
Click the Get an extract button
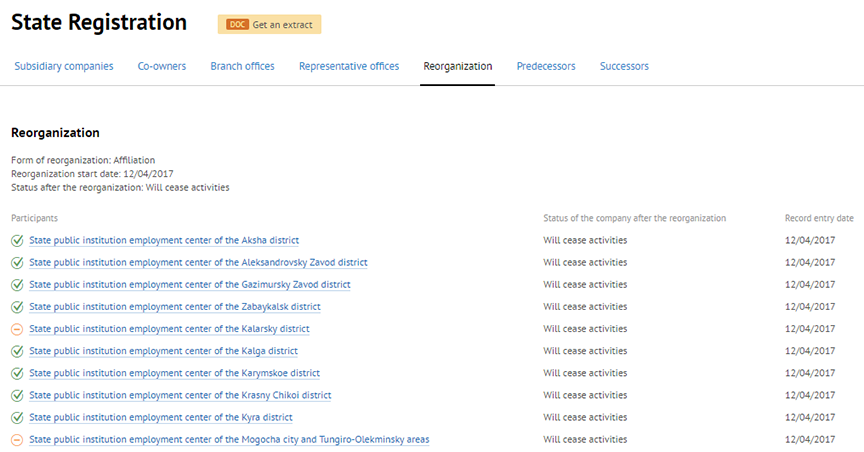269,24
